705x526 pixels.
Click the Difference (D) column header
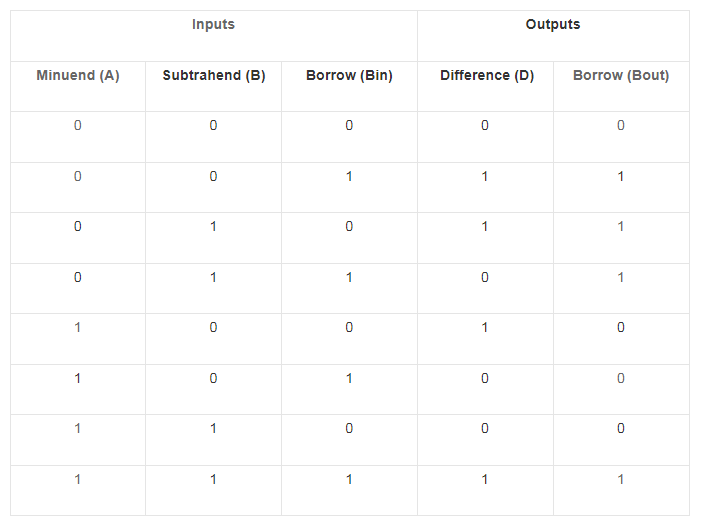[x=485, y=76]
